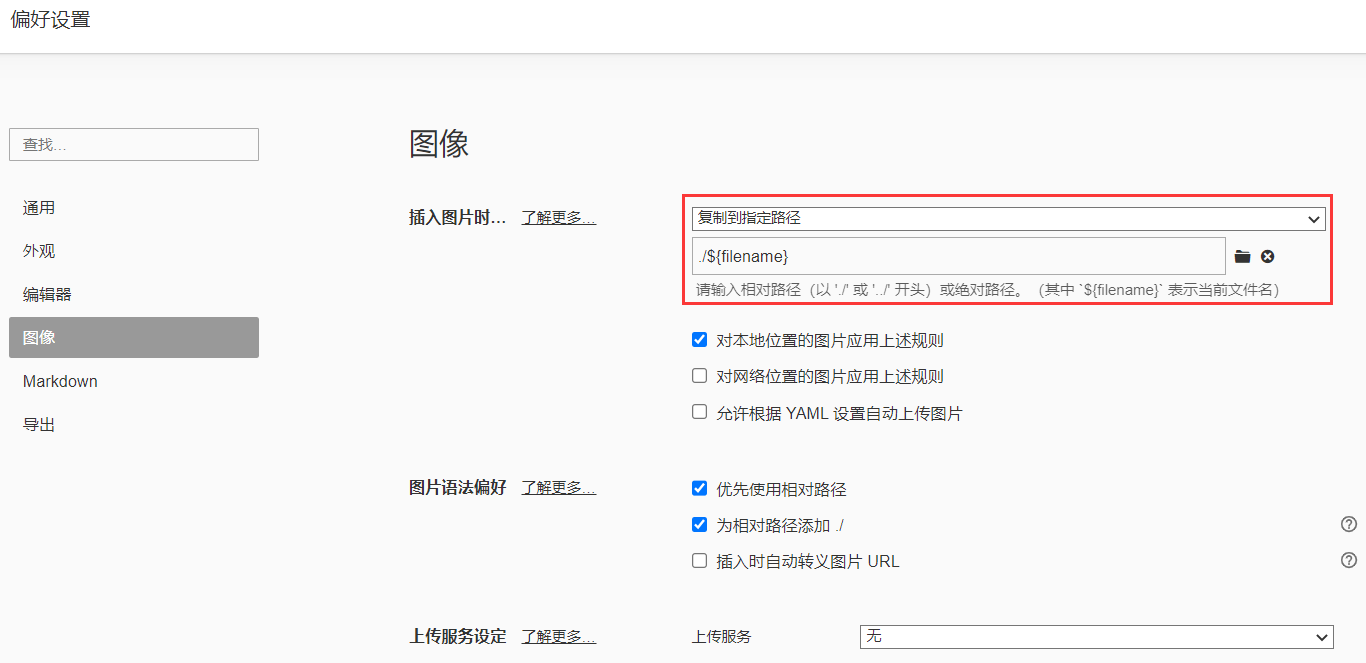Enable 插入时自动转义图片 URL checkbox
Screen dimensions: 1366x663
700,561
